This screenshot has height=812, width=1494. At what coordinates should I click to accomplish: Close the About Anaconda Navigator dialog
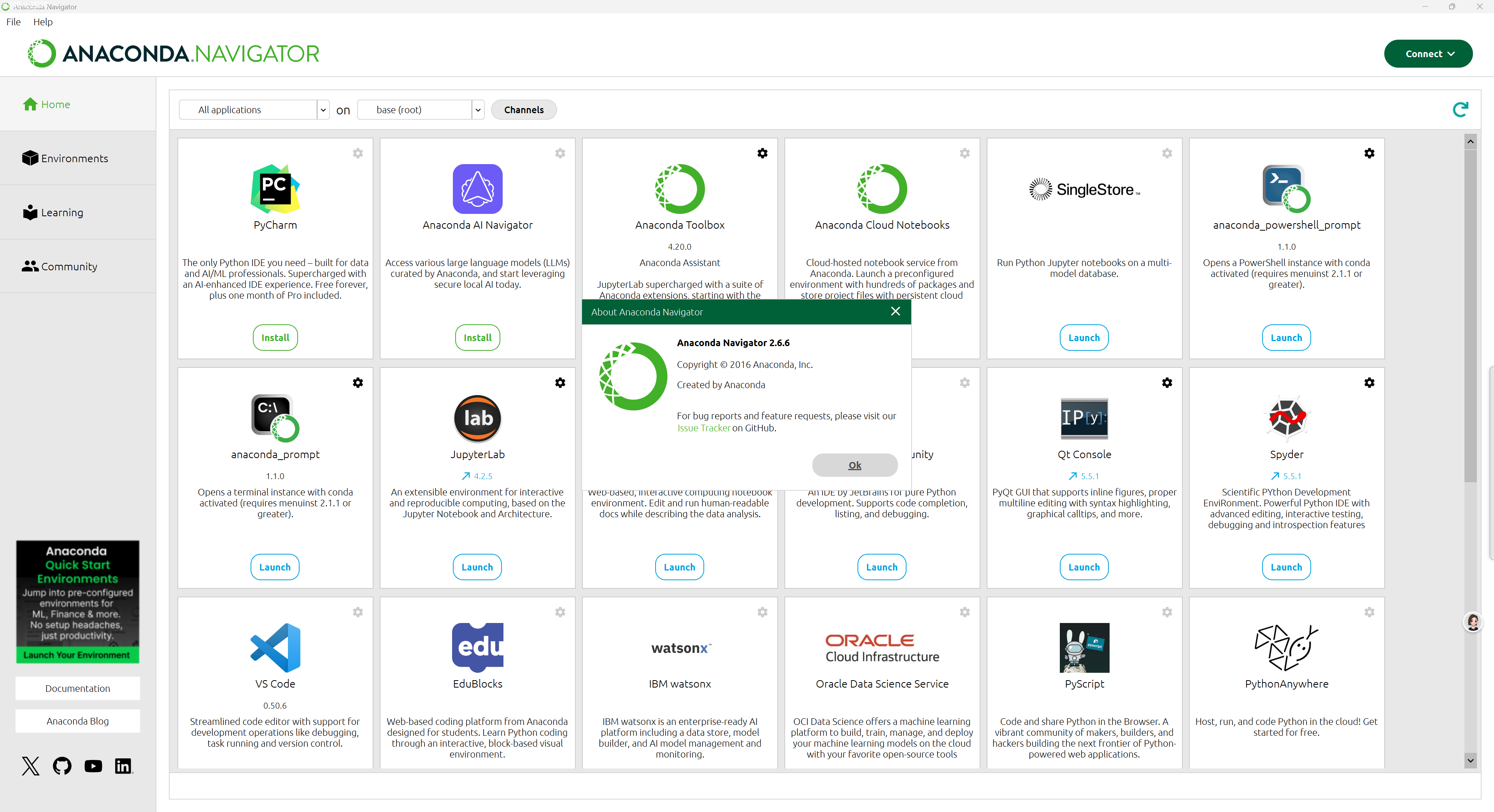[x=895, y=311]
